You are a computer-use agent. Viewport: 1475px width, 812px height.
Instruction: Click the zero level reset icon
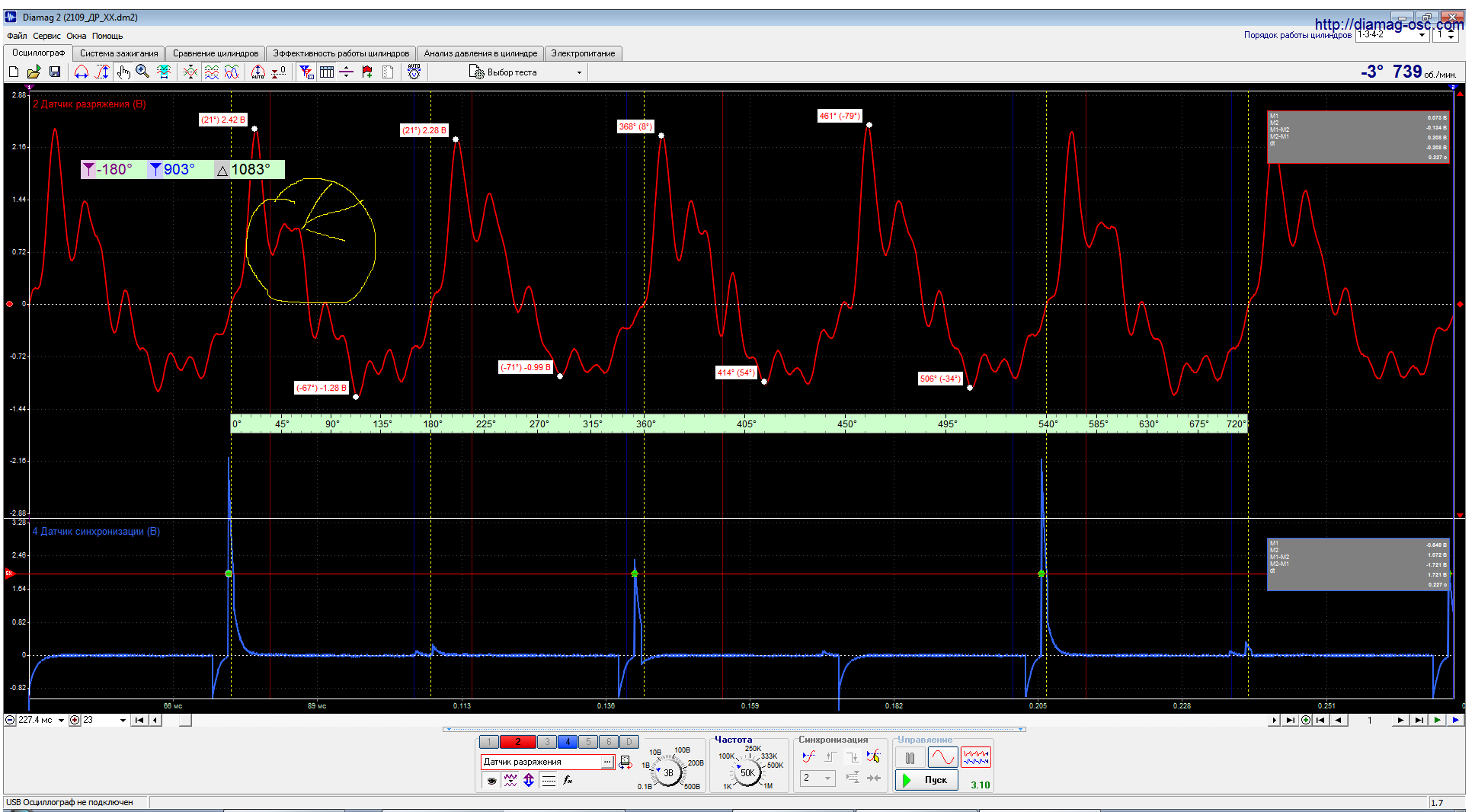279,72
